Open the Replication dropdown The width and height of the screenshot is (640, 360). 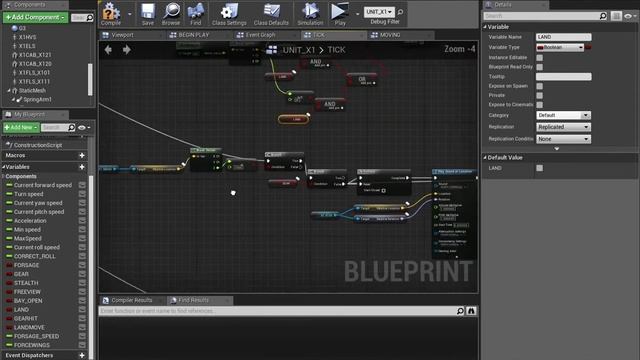[x=563, y=127]
